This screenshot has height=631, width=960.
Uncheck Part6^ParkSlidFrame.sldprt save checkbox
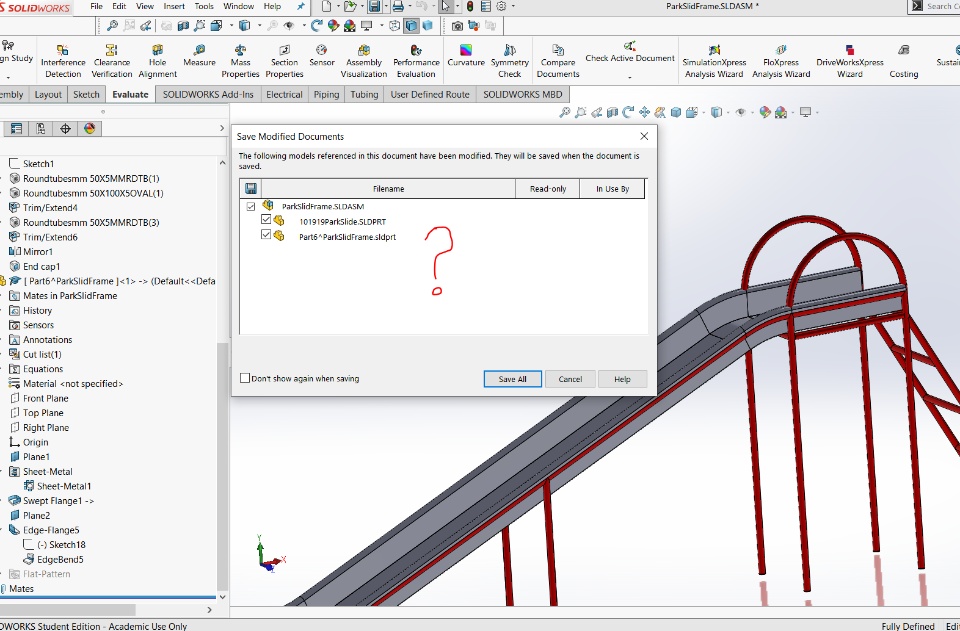[266, 234]
